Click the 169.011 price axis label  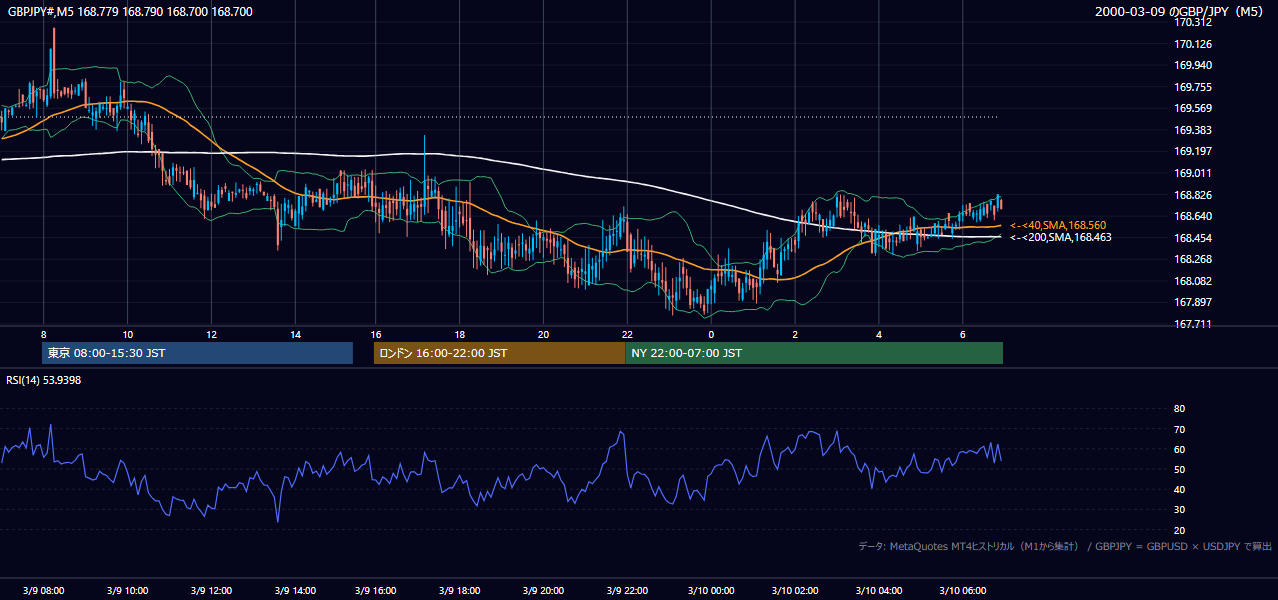point(1193,173)
